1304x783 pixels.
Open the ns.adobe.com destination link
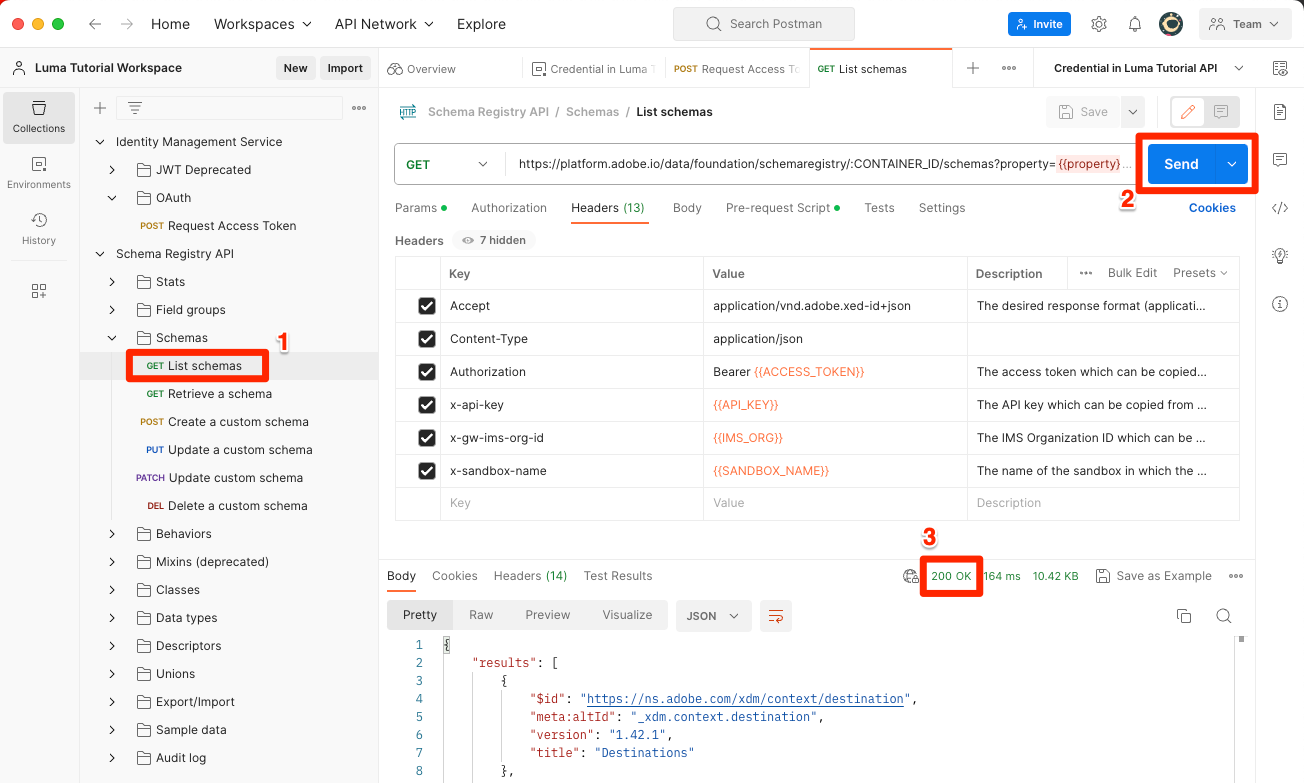click(745, 699)
